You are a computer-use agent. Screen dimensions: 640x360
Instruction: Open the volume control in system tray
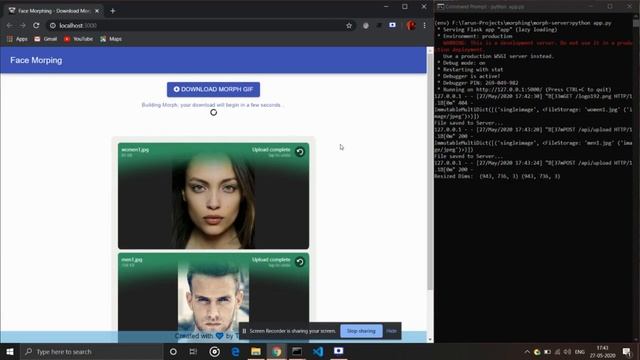coord(567,352)
